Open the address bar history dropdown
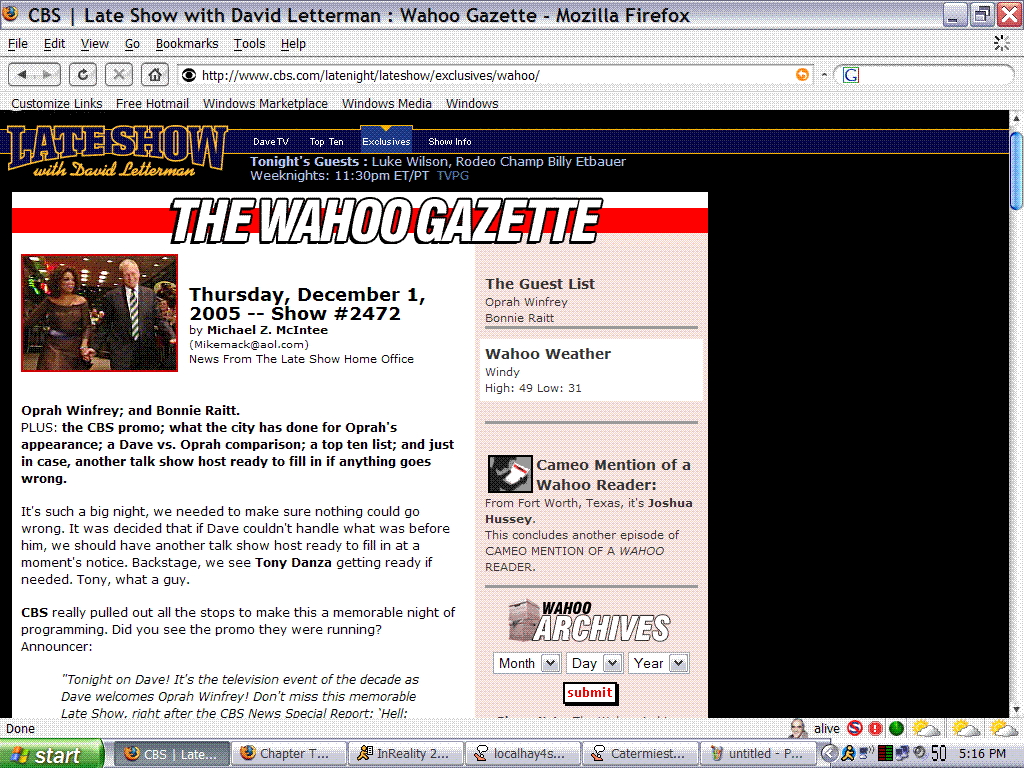This screenshot has width=1024, height=768. (824, 75)
